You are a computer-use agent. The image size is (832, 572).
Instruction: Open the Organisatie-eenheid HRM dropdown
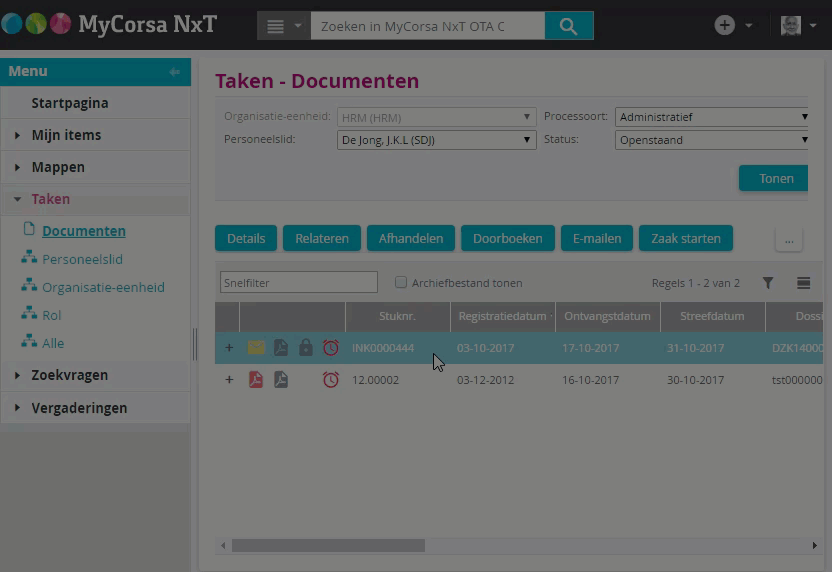click(436, 117)
